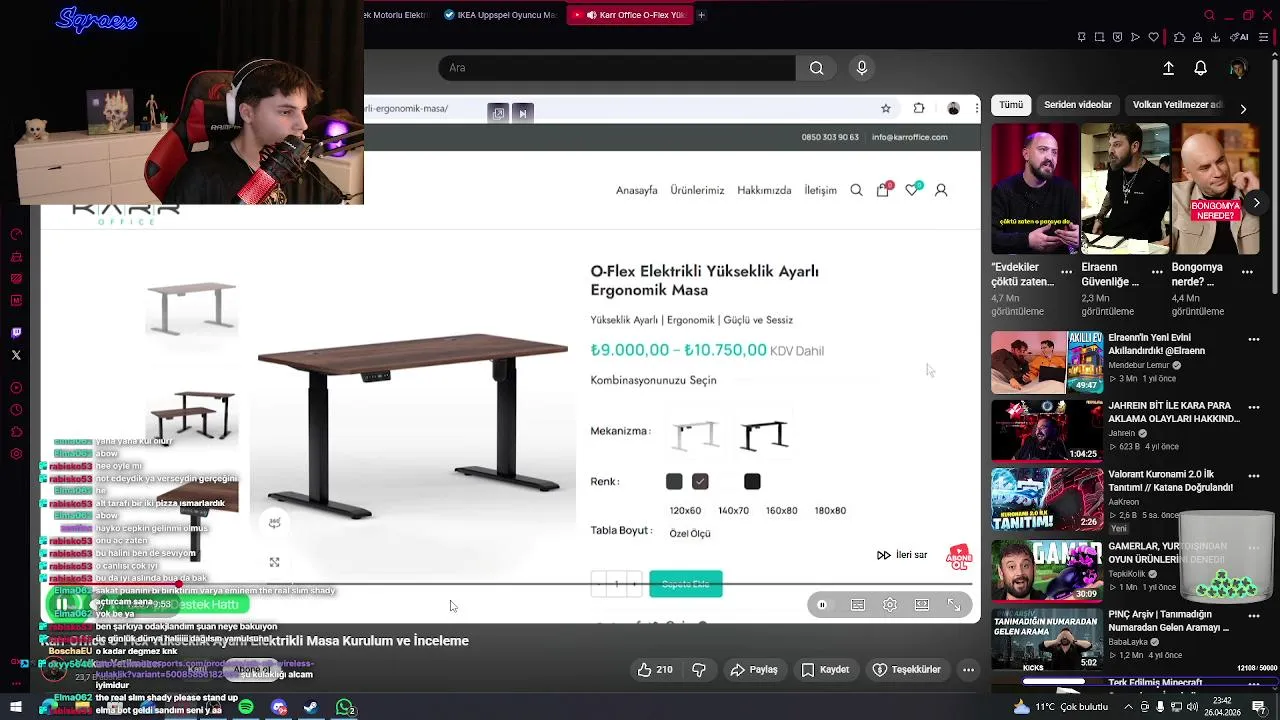Click İleri sar fast-forward button
Image resolution: width=1280 pixels, height=720 pixels.
point(902,555)
